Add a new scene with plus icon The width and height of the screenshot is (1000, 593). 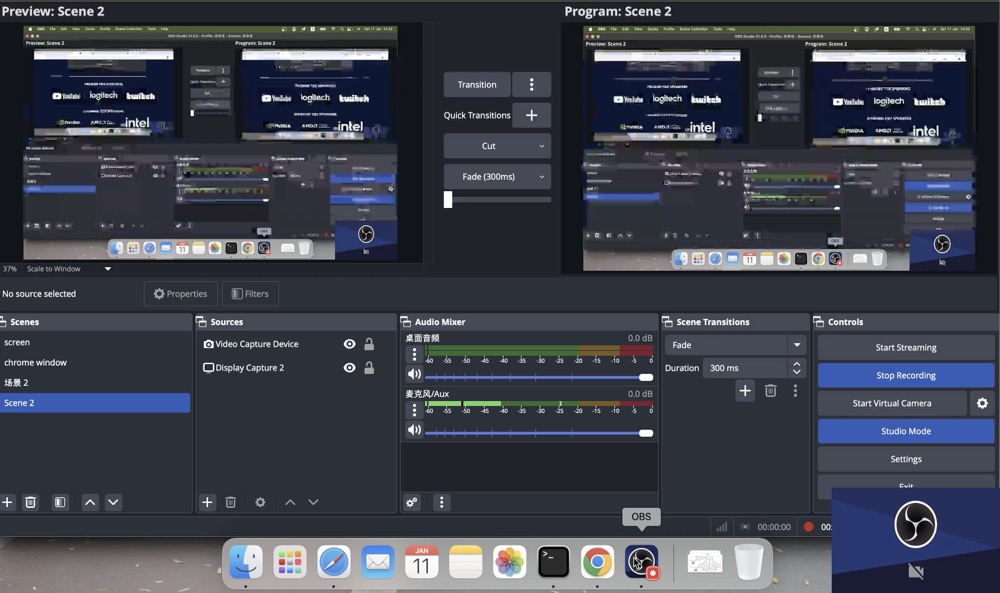click(x=7, y=502)
